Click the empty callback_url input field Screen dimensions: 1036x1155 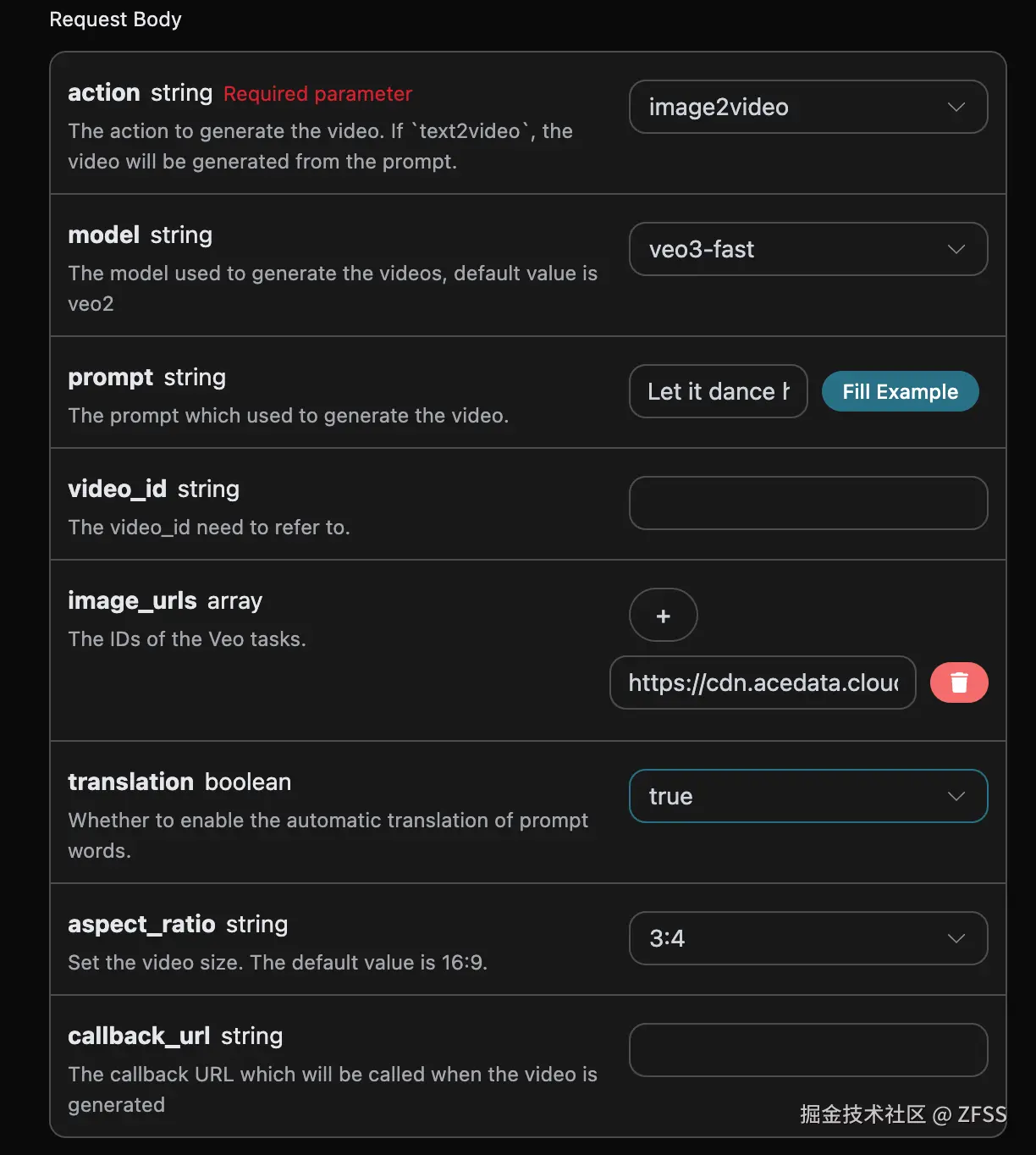pyautogui.click(x=807, y=1051)
